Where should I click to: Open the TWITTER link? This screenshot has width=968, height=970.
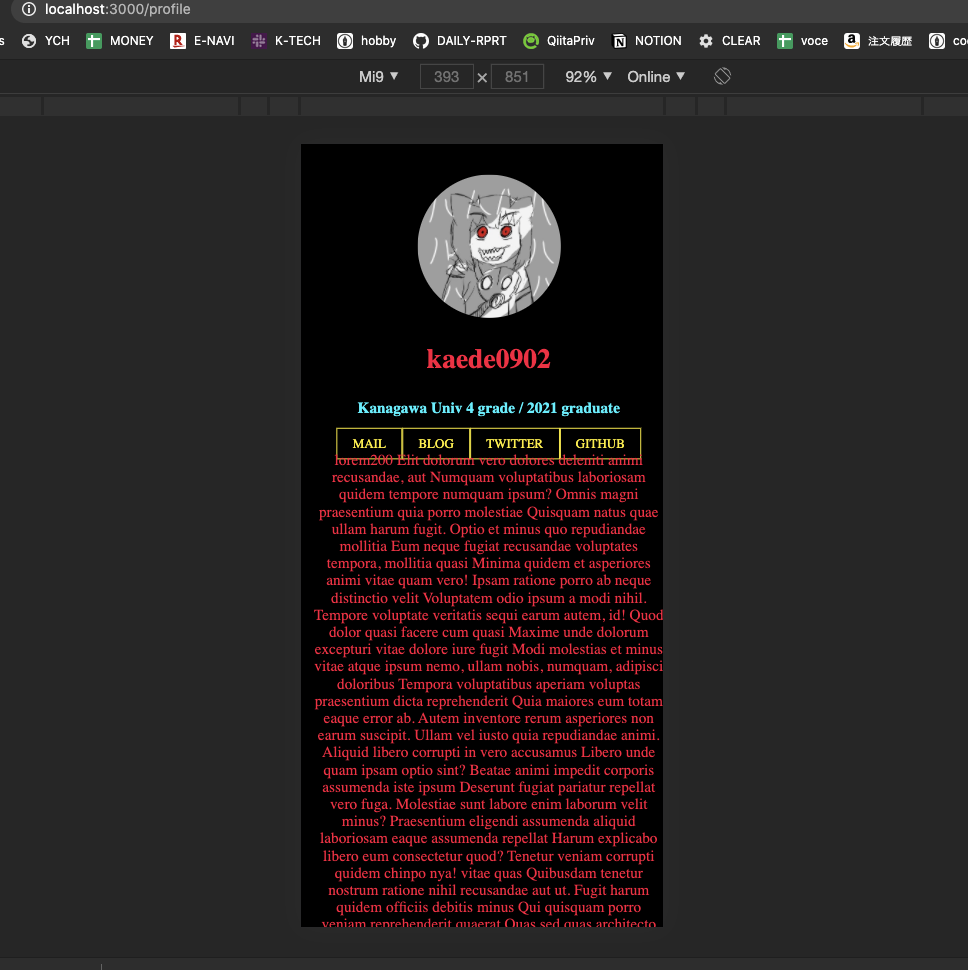tap(514, 443)
